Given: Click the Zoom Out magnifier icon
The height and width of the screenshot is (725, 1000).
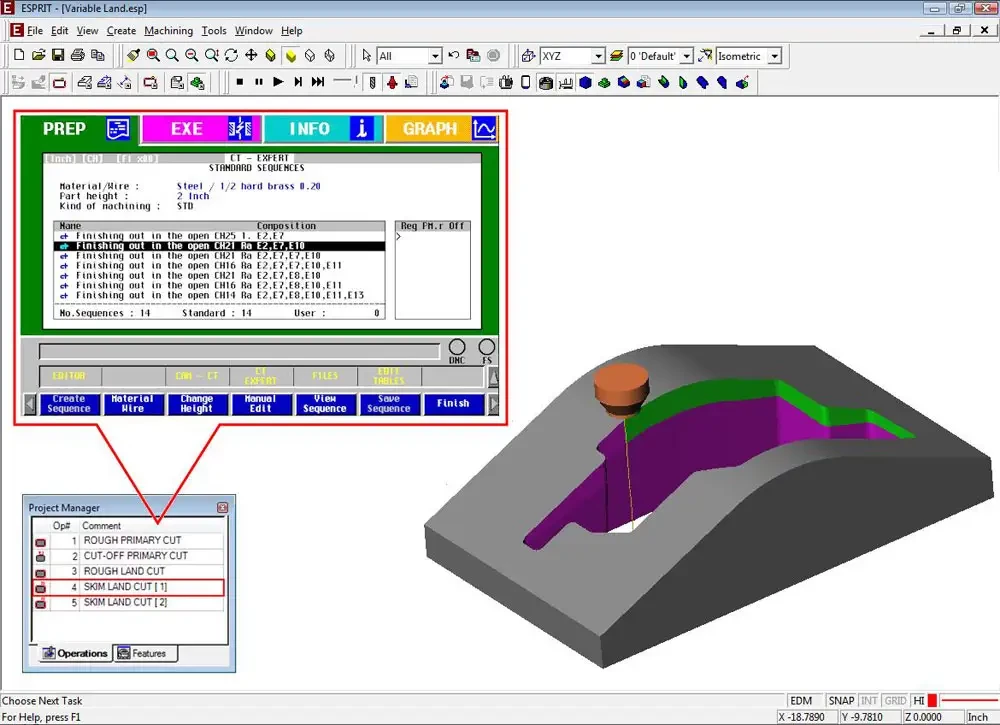Looking at the screenshot, I should (191, 55).
